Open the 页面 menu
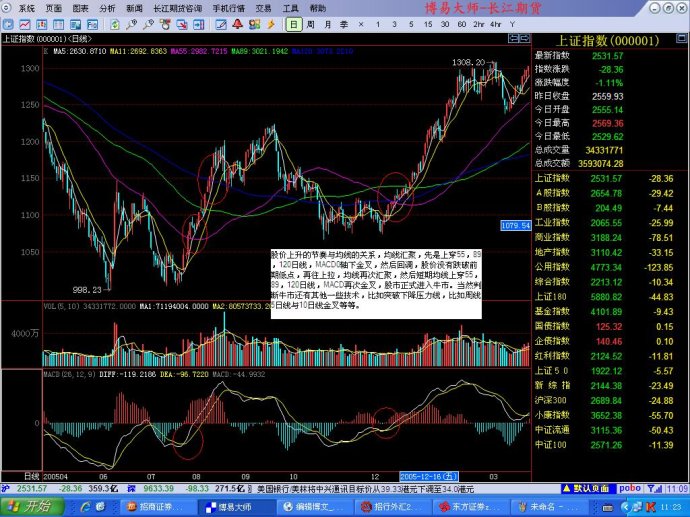The image size is (690, 517). click(54, 8)
